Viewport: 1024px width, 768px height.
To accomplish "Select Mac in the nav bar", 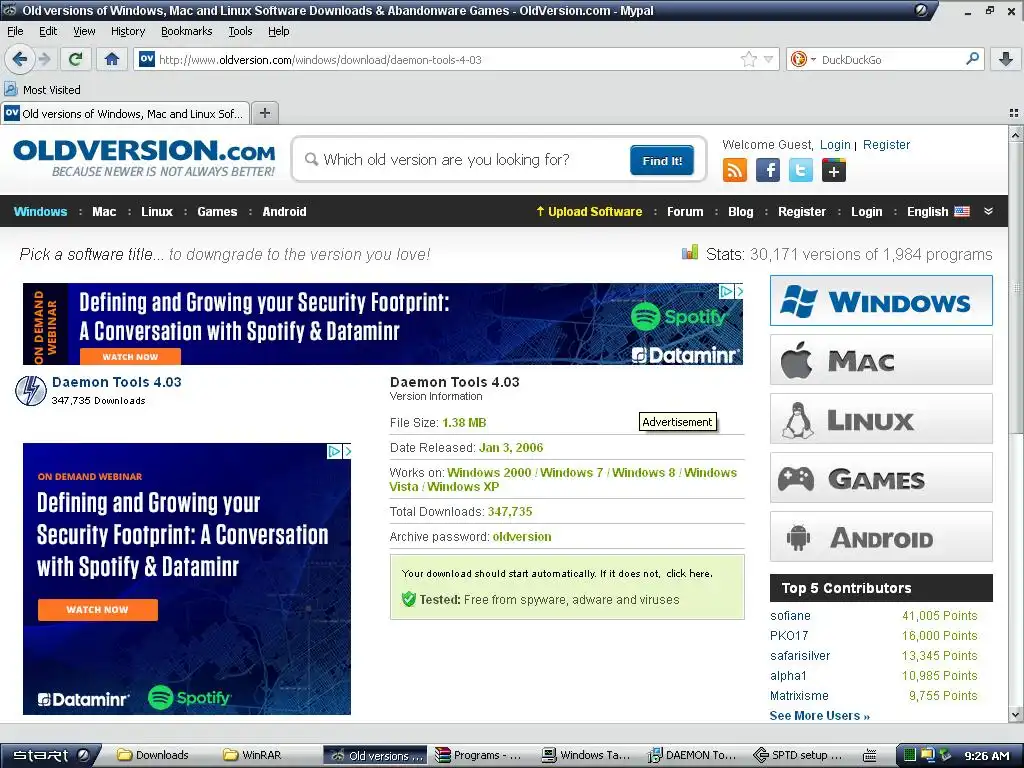I will pos(104,211).
